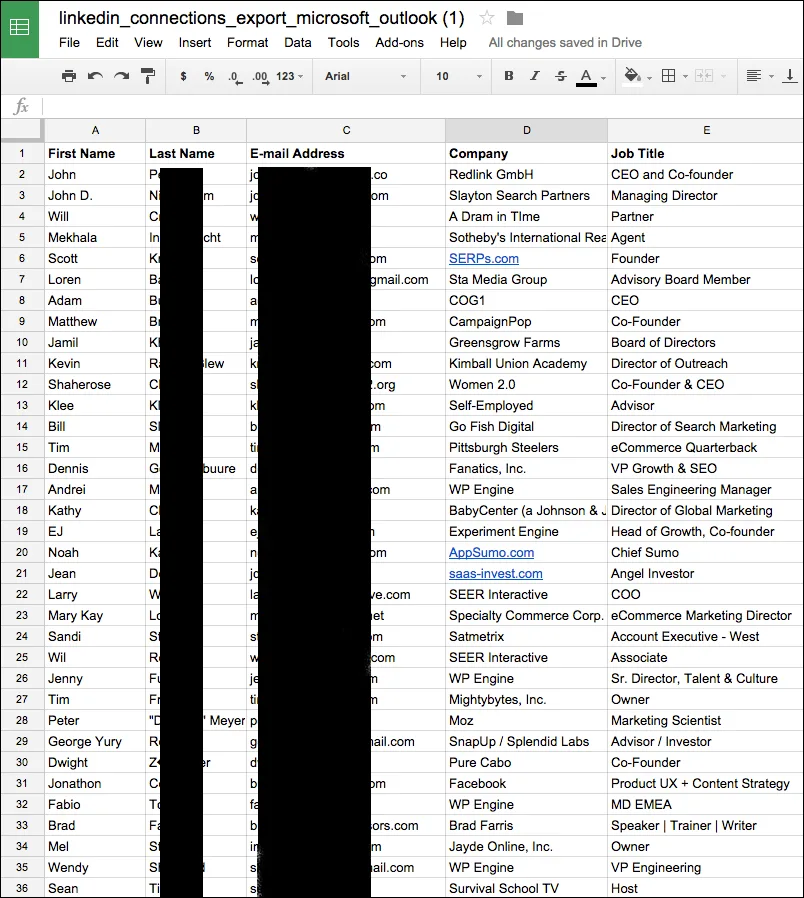Select the 'Survival School TV' cell
Viewport: 804px width, 898px height.
tap(526, 888)
